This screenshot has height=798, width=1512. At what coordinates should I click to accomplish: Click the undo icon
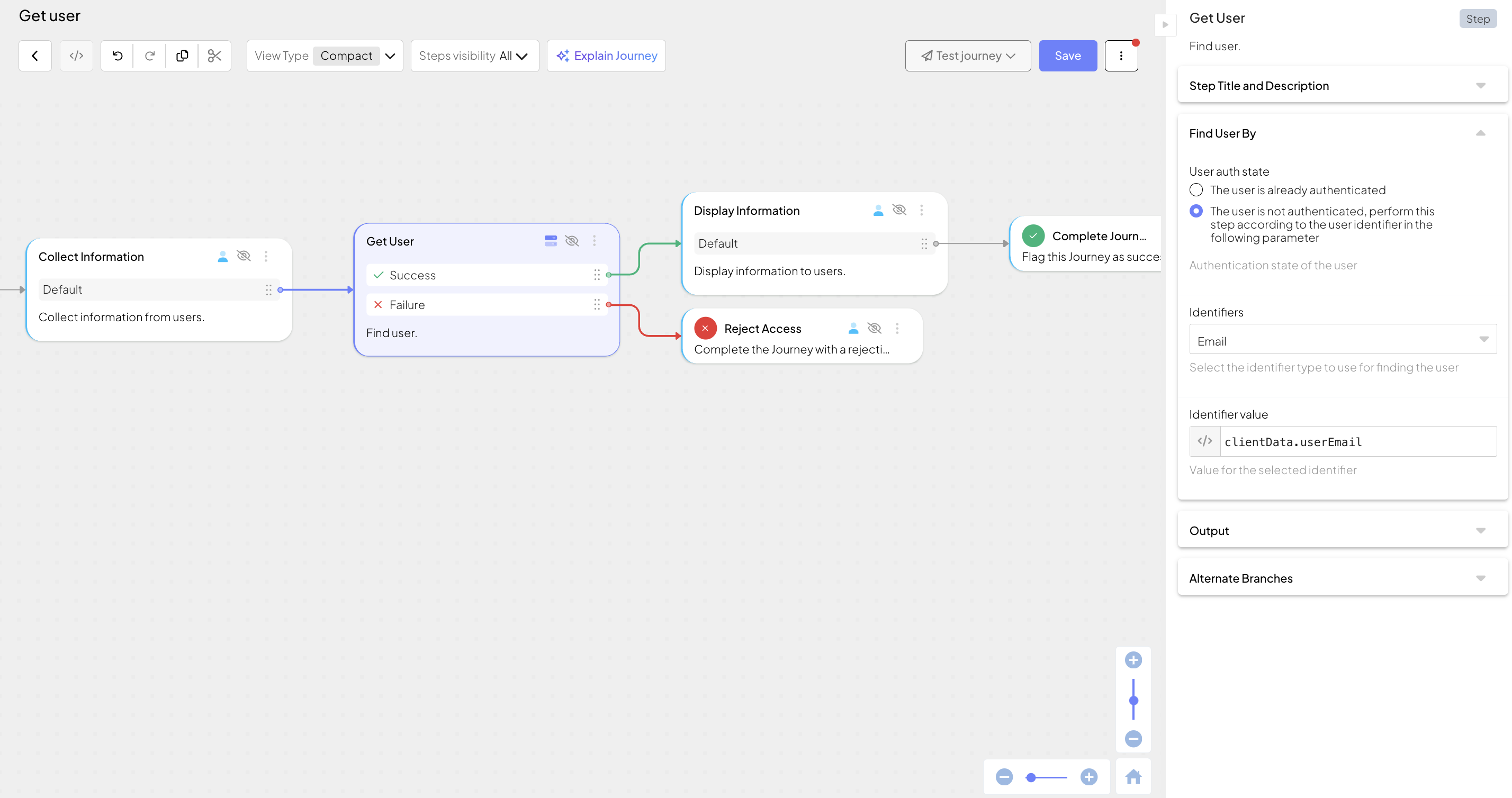click(x=118, y=56)
